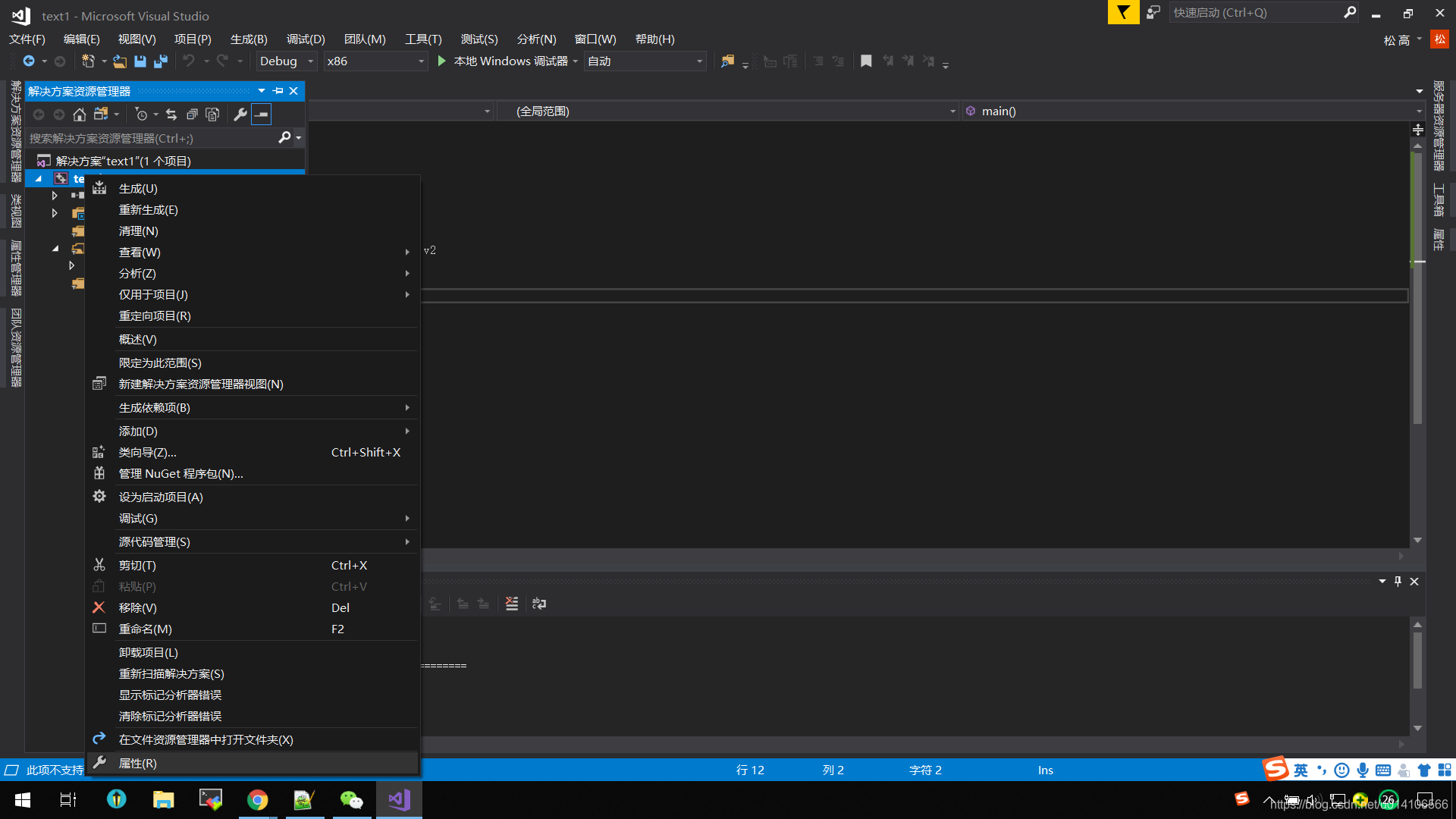Click the wrench Properties icon in Solution Explorer toolbar
1456x819 pixels.
click(240, 115)
